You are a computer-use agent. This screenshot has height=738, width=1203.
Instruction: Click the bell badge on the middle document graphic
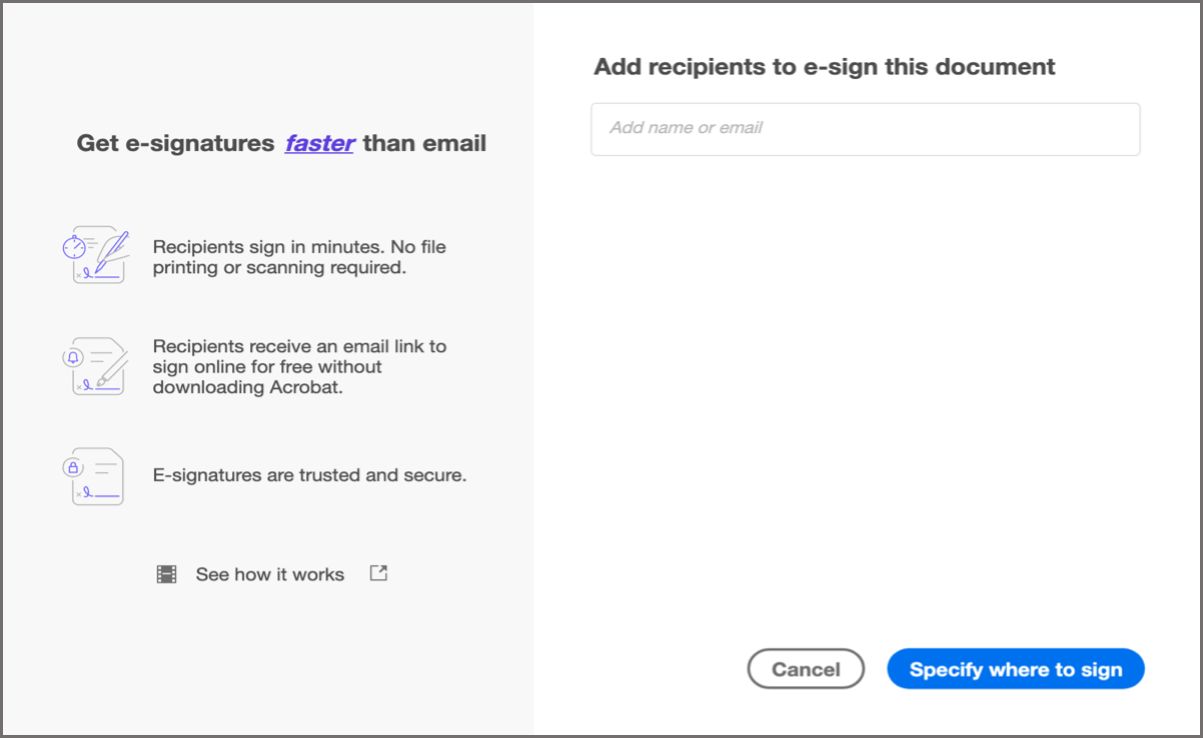[73, 357]
